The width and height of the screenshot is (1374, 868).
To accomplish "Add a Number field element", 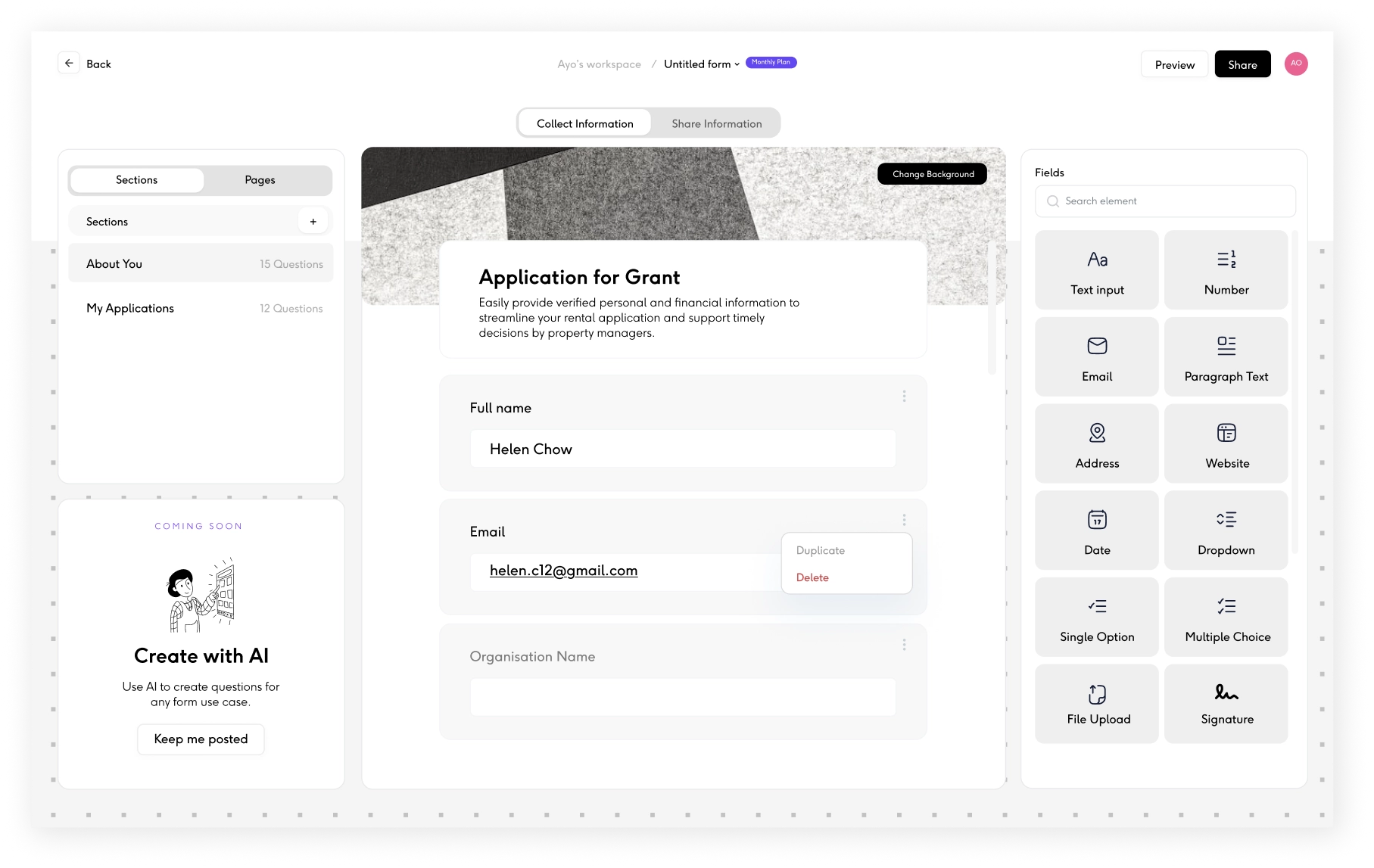I will tap(1226, 270).
